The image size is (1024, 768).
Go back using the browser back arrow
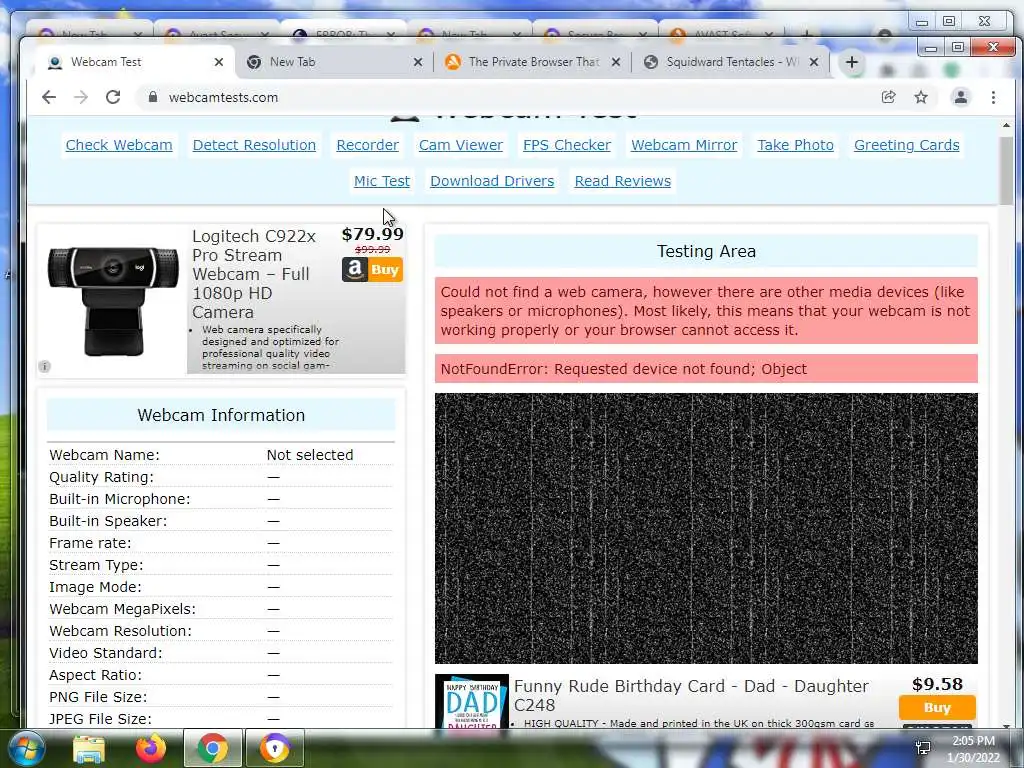[x=49, y=97]
